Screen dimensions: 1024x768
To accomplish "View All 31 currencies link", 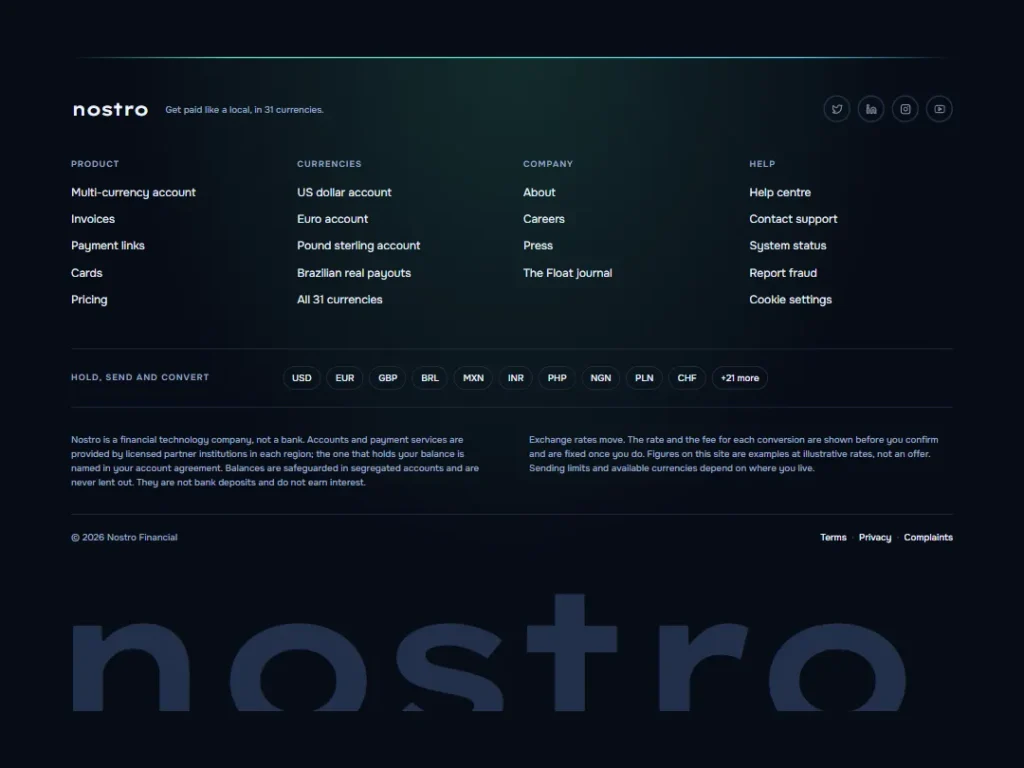I will coord(340,300).
